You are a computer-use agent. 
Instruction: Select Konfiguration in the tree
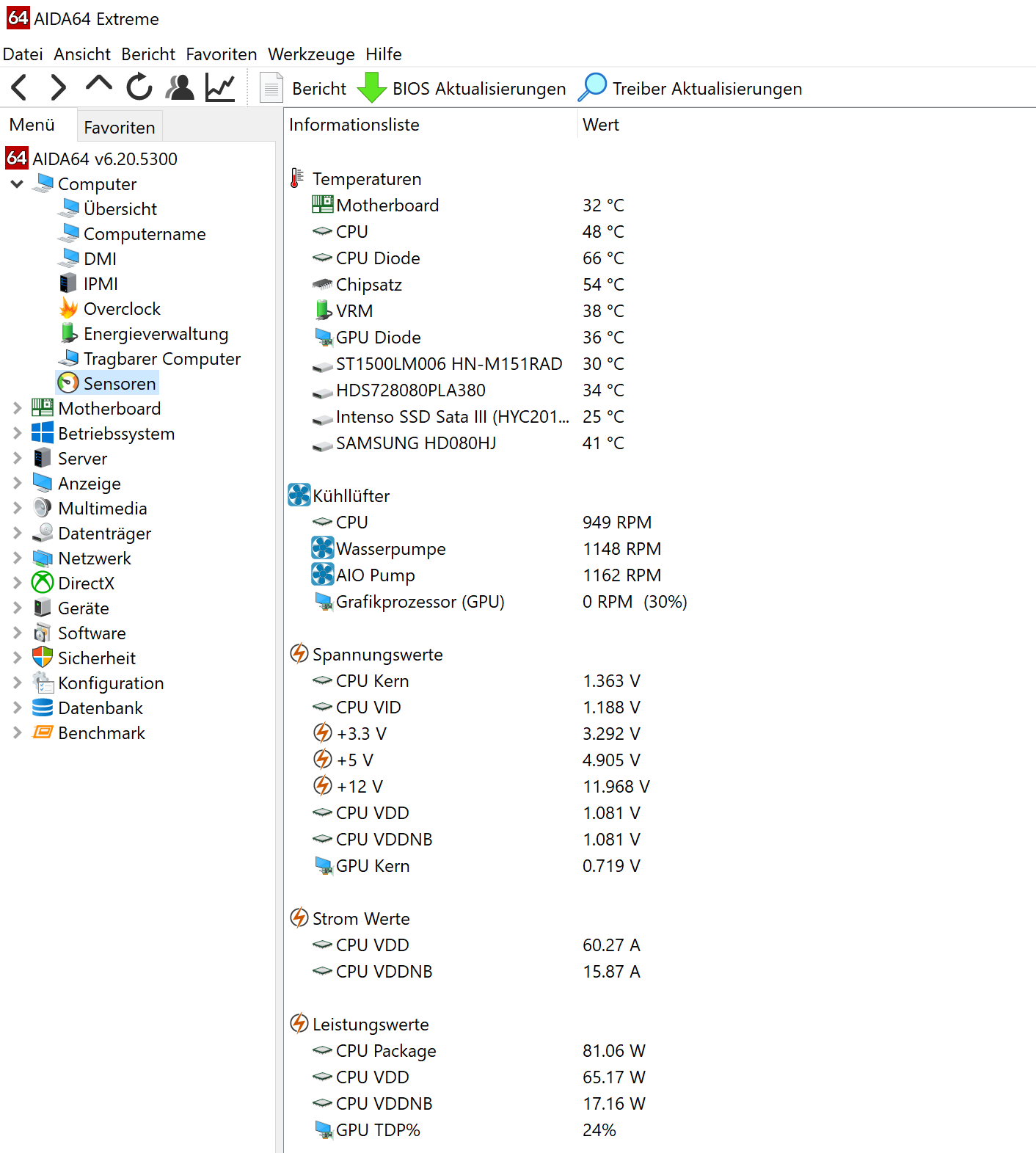[111, 683]
